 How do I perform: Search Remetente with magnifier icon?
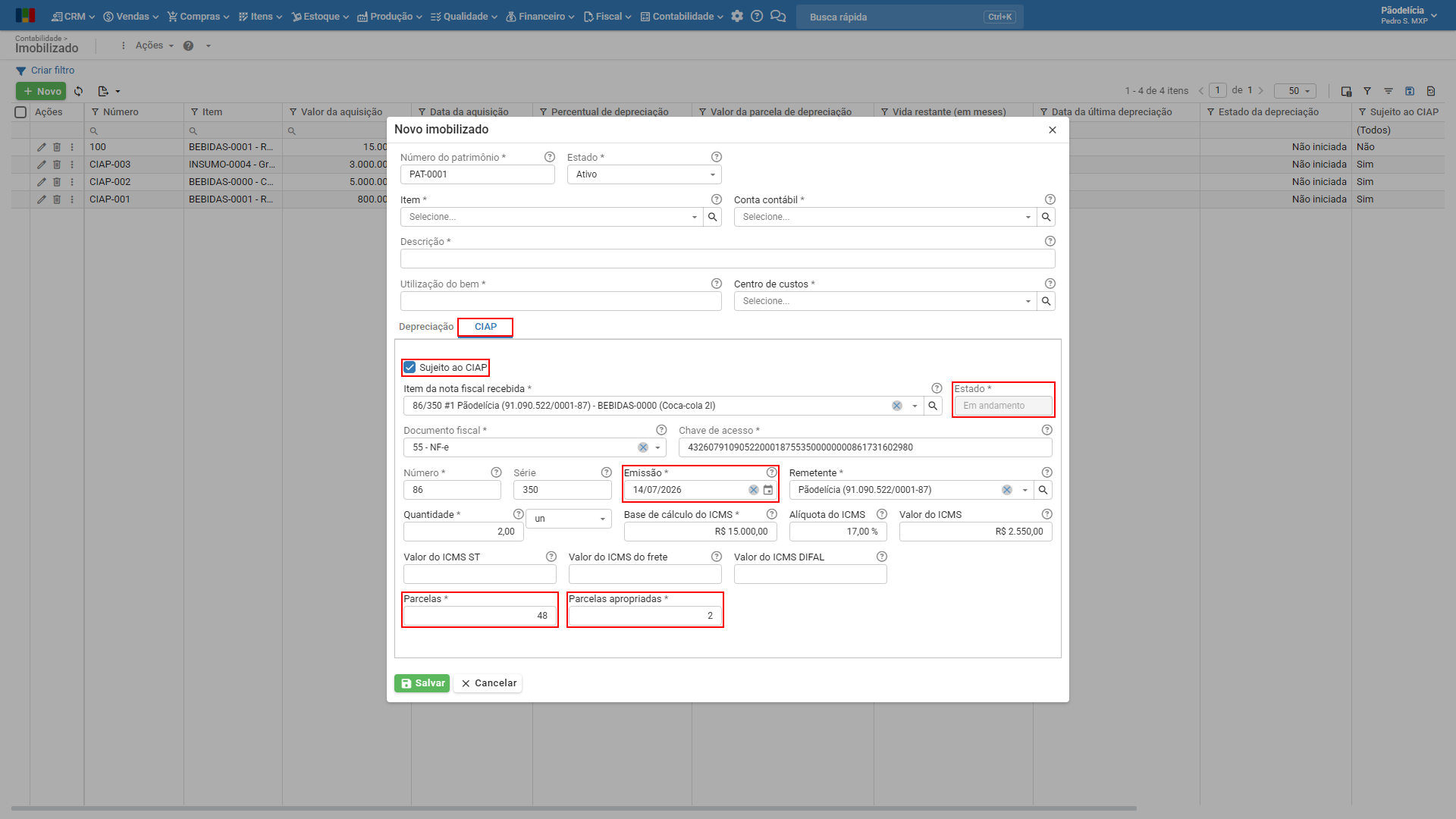pyautogui.click(x=1043, y=490)
